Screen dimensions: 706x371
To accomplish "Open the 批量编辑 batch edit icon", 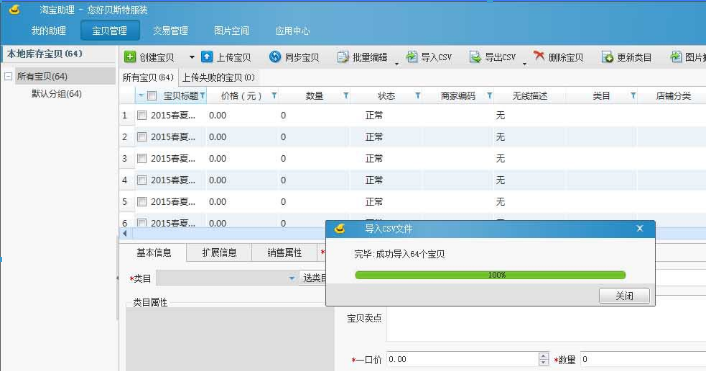I will click(x=343, y=57).
